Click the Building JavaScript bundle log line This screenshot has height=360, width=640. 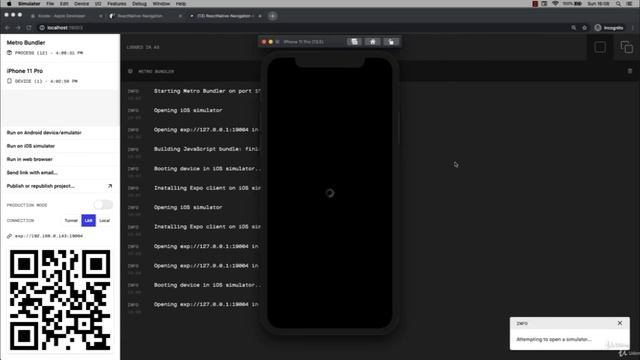coord(206,149)
